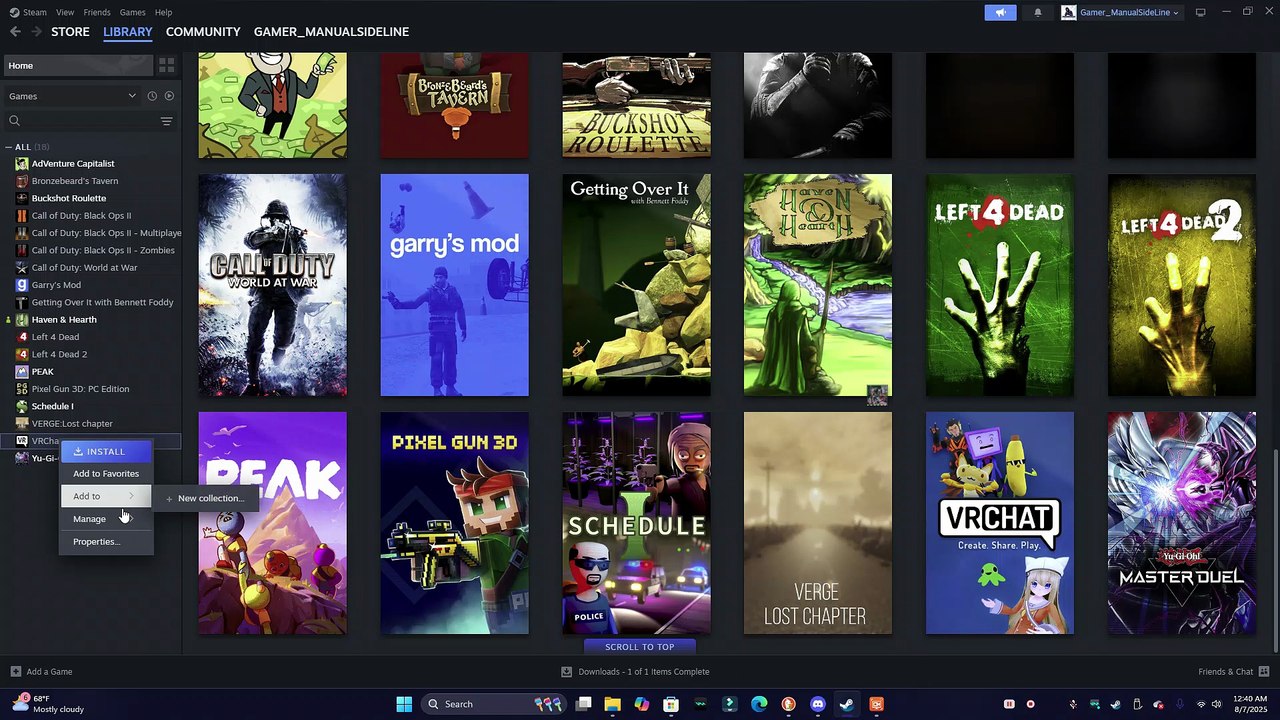
Task: Open Windows Start menu
Action: tap(404, 704)
